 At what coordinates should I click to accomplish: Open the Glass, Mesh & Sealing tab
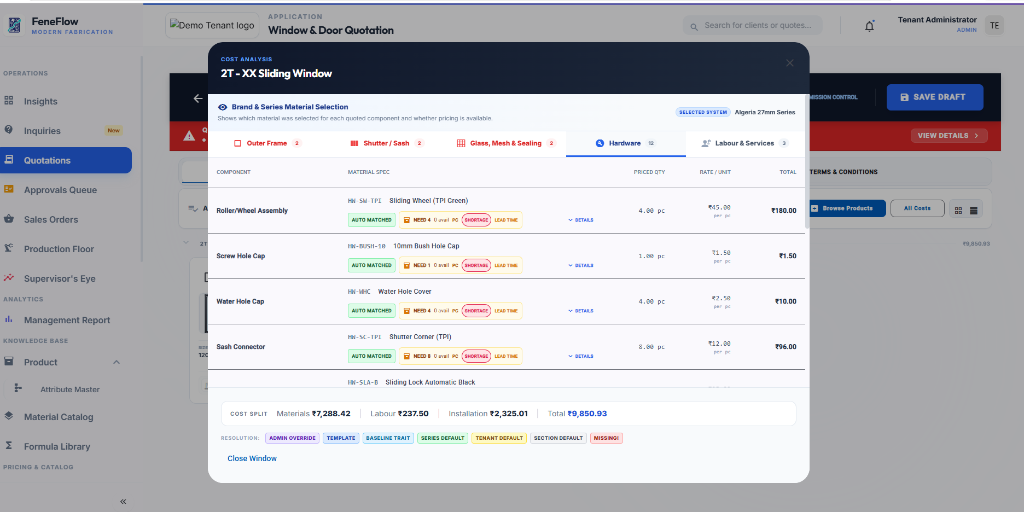(506, 143)
